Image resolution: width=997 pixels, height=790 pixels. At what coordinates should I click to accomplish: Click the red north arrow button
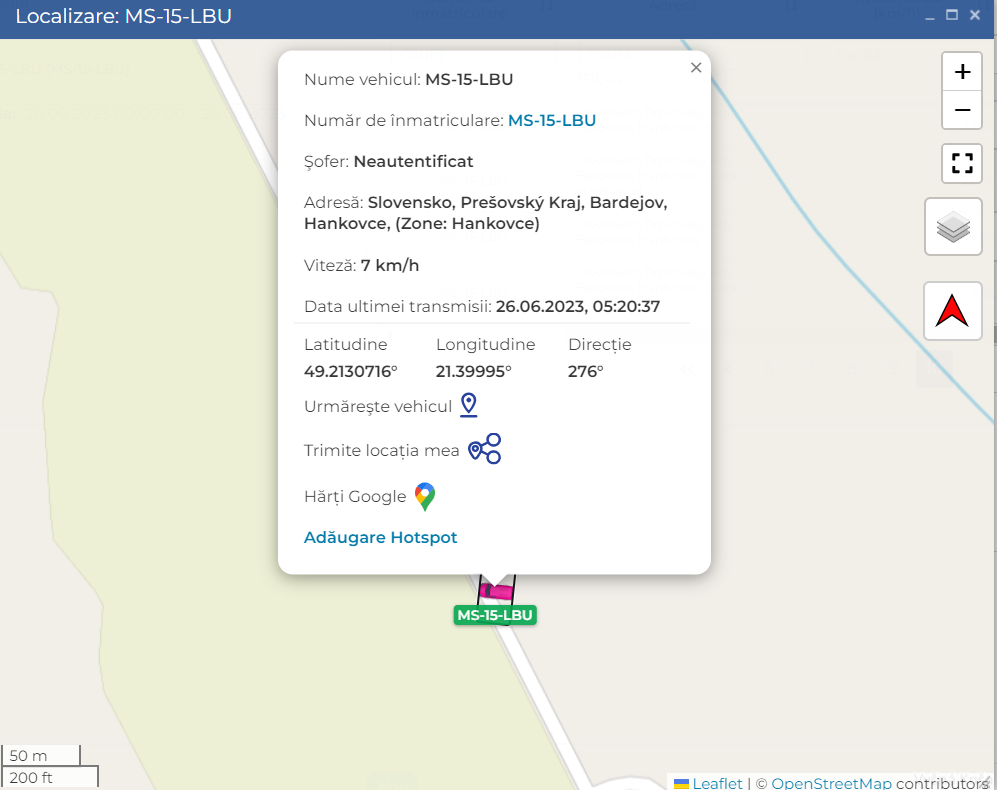(x=953, y=311)
